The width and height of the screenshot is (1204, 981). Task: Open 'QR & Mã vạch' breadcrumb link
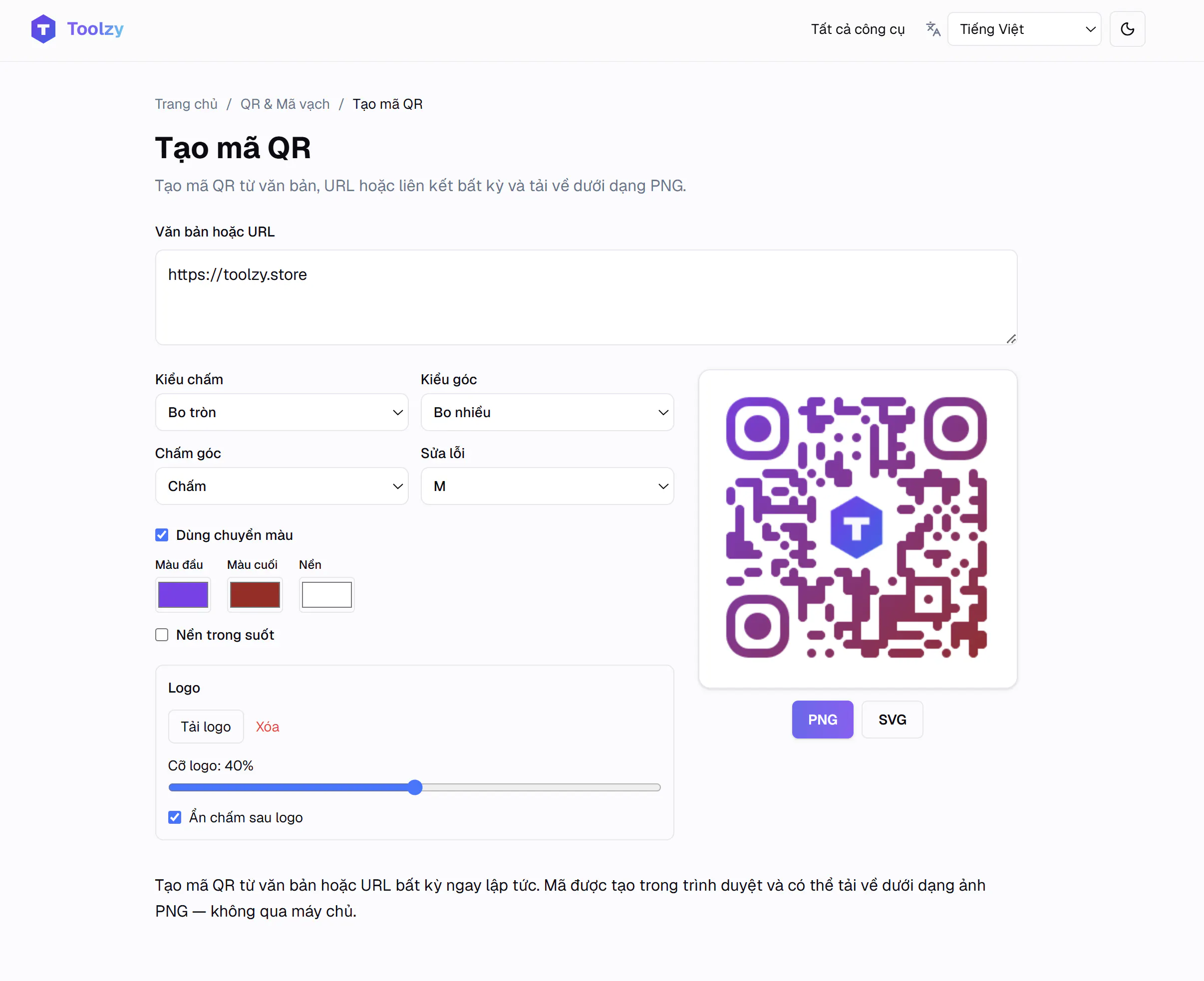pos(285,104)
